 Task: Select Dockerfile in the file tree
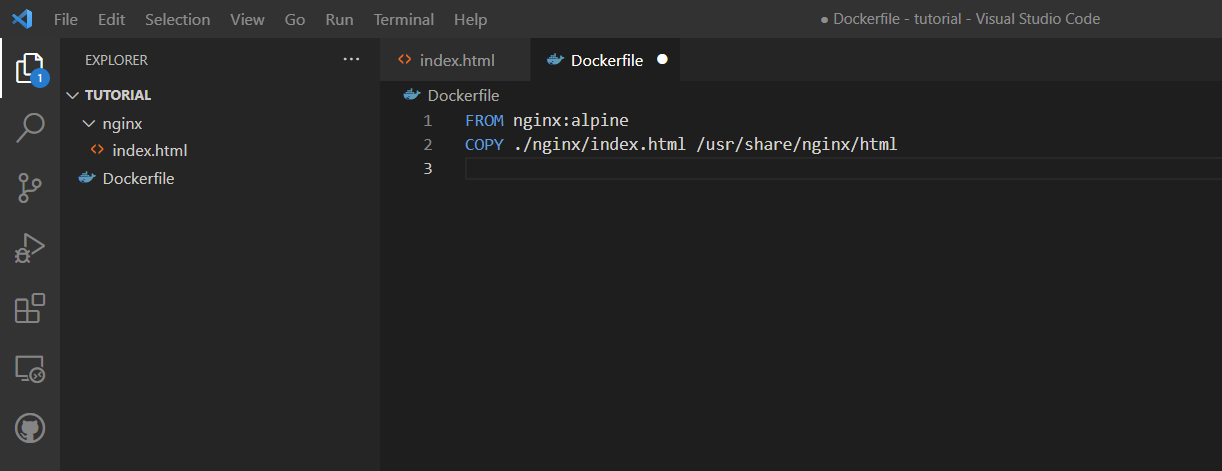138,179
